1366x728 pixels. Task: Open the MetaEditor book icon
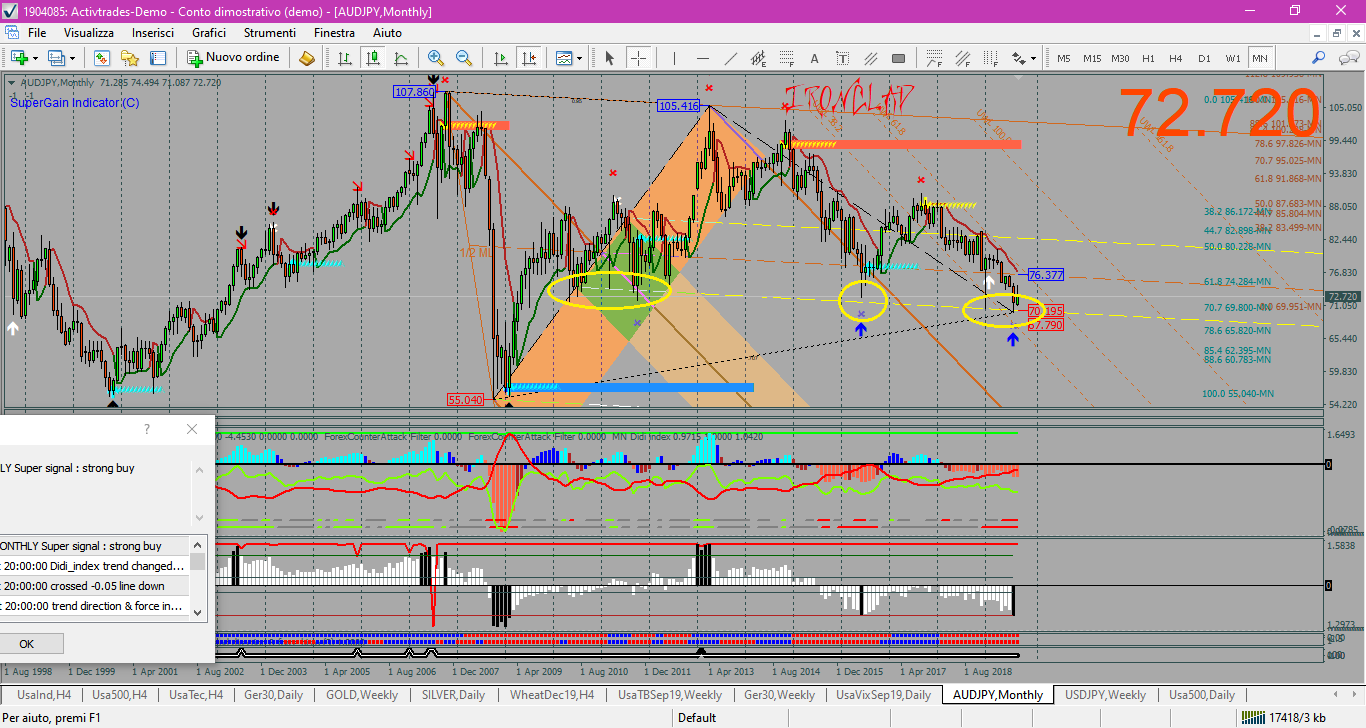[307, 58]
